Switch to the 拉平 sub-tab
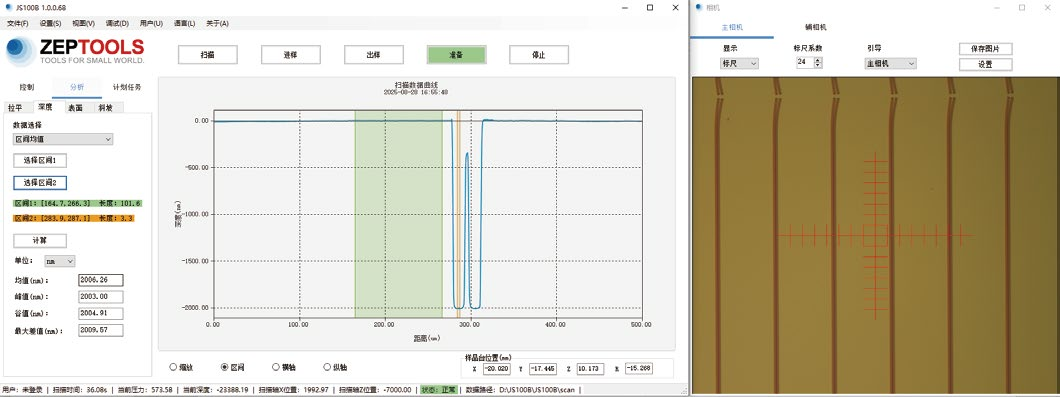The image size is (1060, 397). (16, 108)
